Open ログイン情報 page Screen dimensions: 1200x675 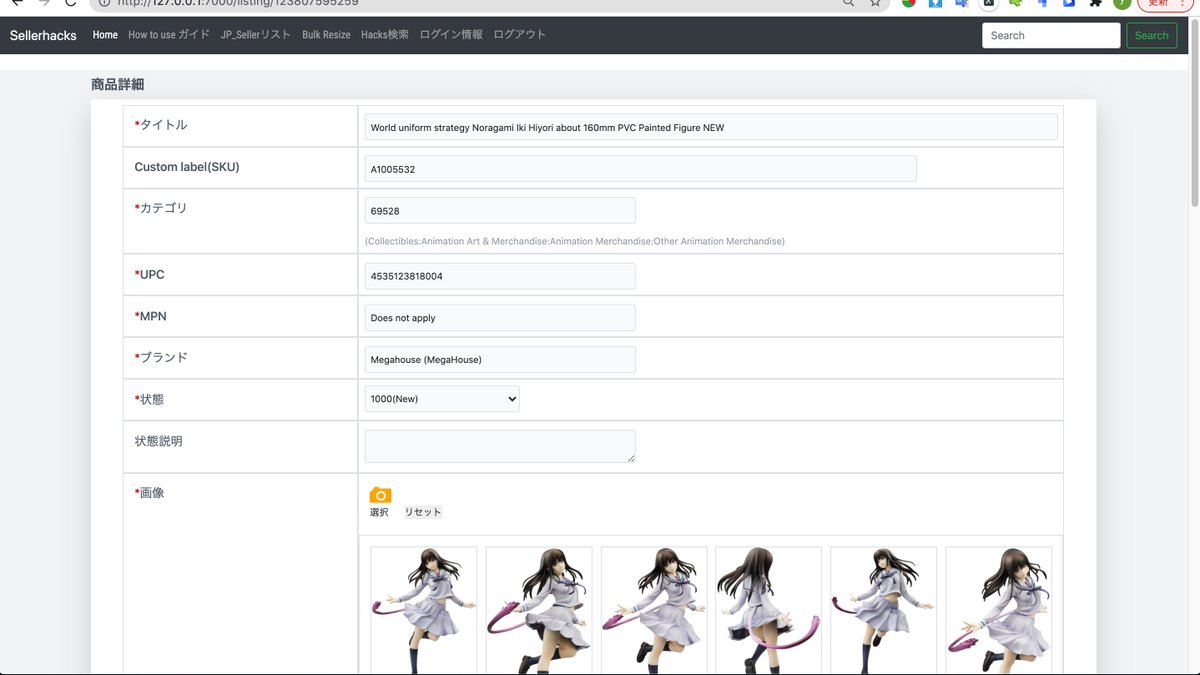tap(451, 35)
